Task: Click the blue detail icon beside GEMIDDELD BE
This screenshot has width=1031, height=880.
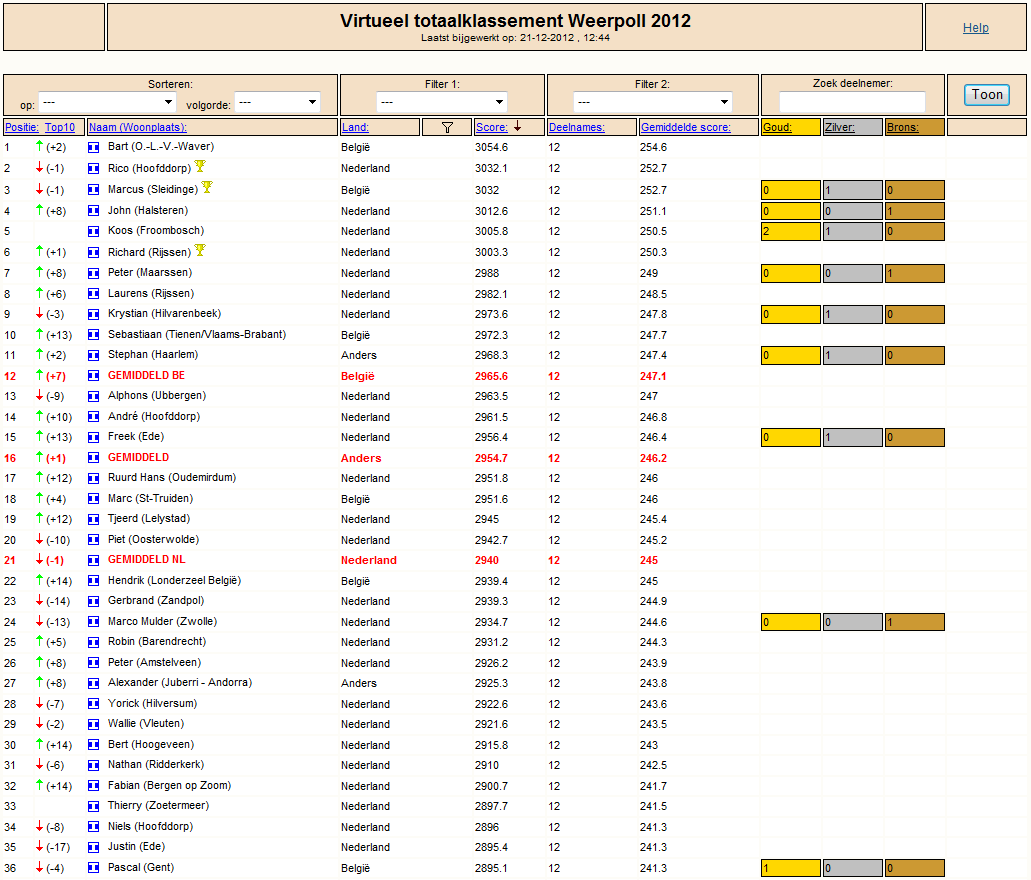Action: click(x=93, y=376)
